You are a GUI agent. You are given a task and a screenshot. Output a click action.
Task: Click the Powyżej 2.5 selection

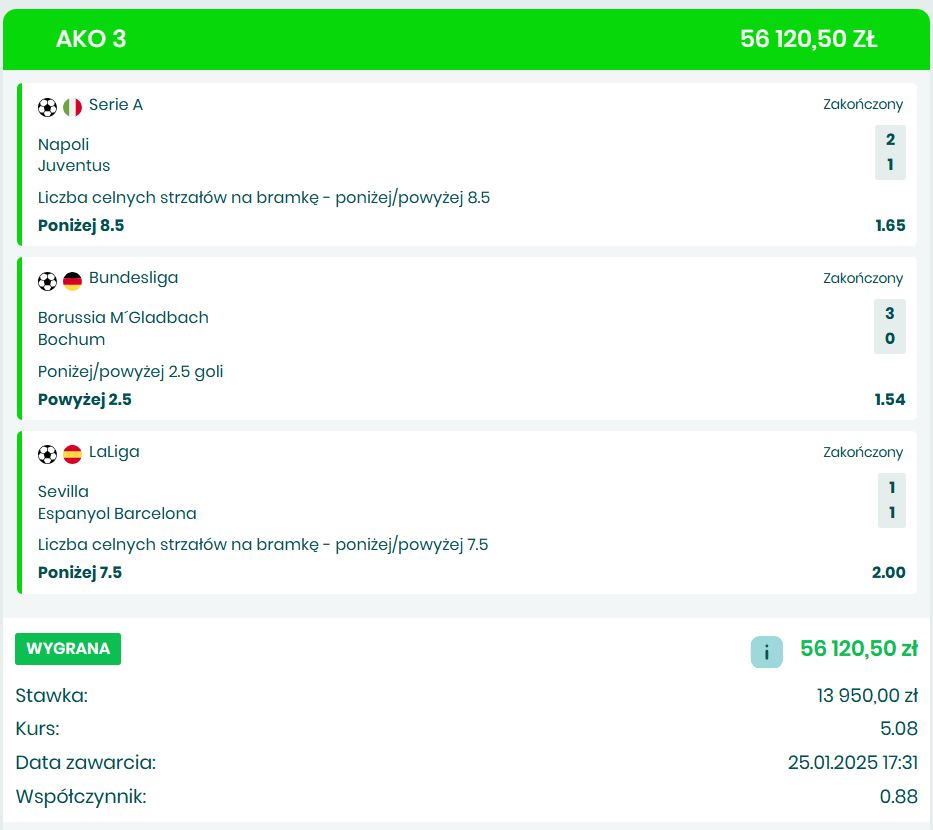tap(85, 400)
